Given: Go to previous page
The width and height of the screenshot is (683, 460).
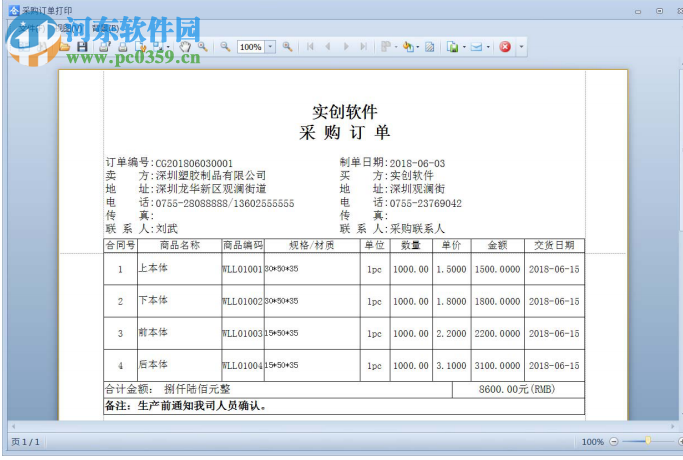Looking at the screenshot, I should click(328, 47).
